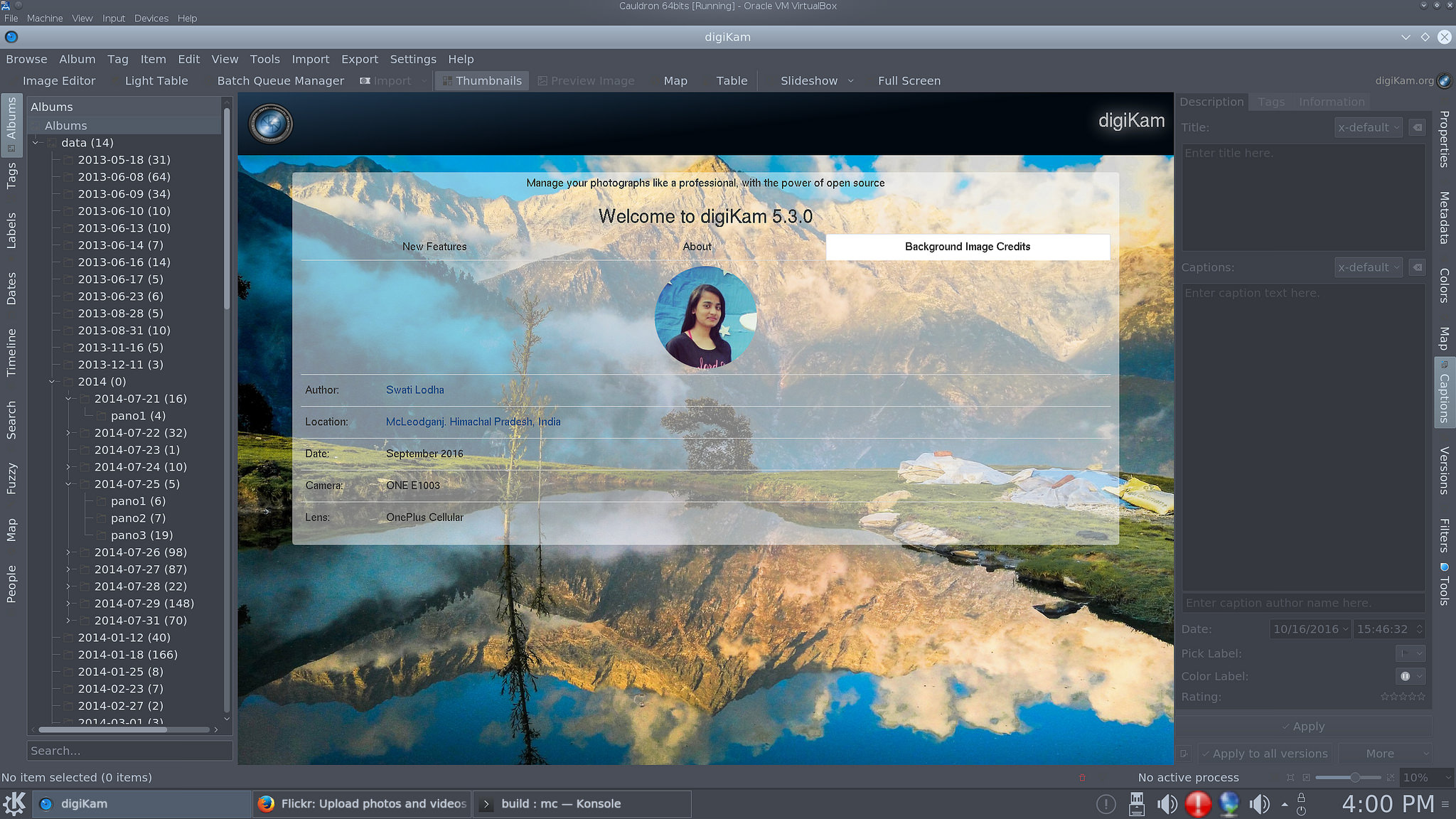Collapse the 2014 (0) album node

[x=52, y=382]
